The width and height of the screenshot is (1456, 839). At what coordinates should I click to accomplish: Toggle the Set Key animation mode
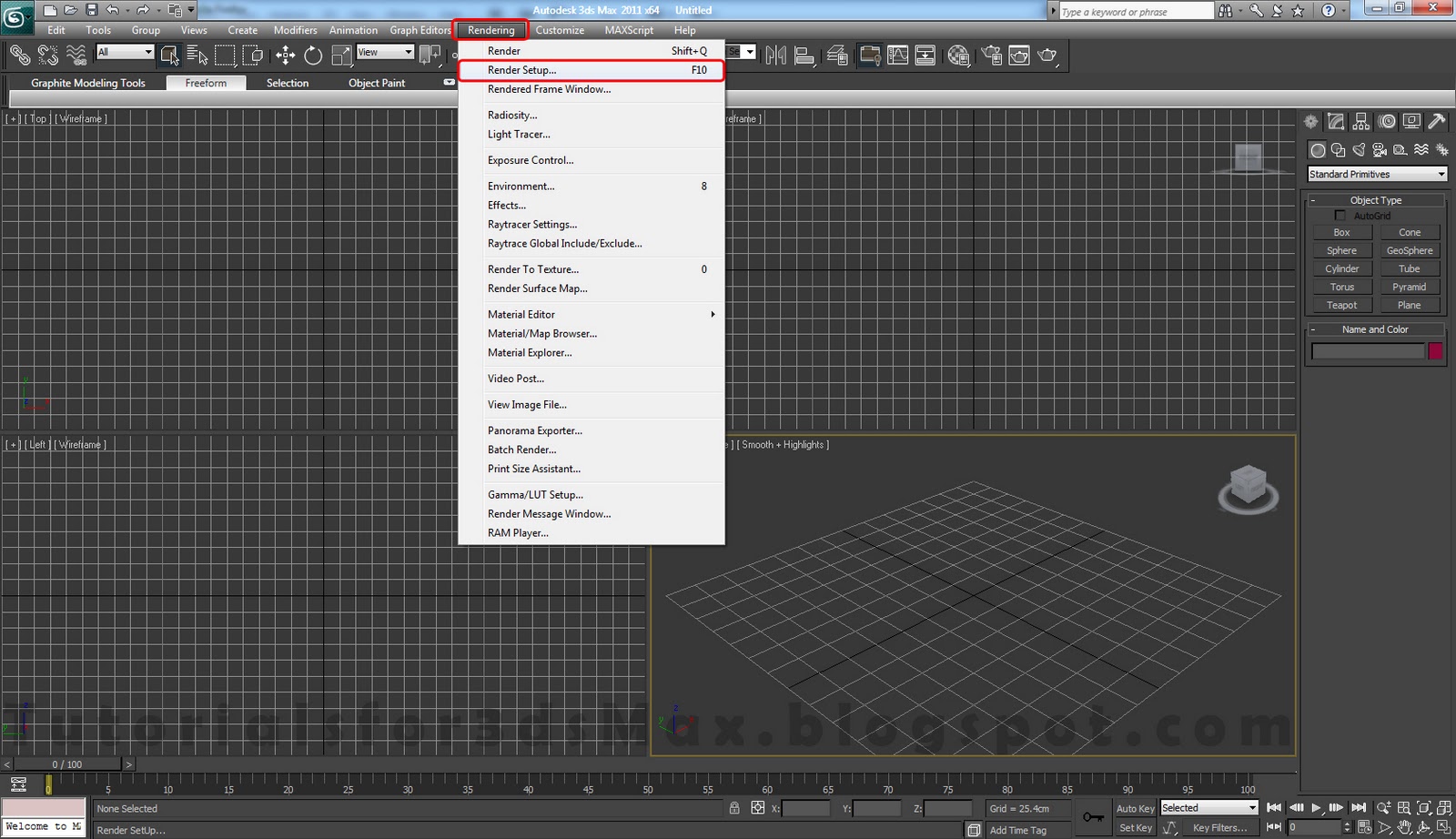coord(1135,828)
